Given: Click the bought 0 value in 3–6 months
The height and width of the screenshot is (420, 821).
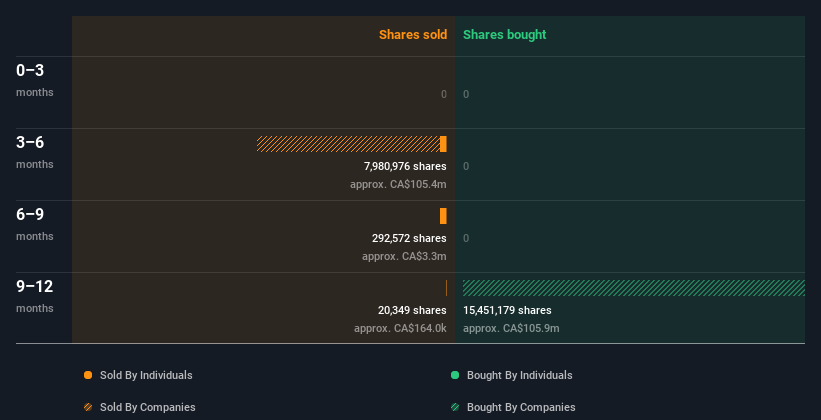Looking at the screenshot, I should [x=466, y=166].
